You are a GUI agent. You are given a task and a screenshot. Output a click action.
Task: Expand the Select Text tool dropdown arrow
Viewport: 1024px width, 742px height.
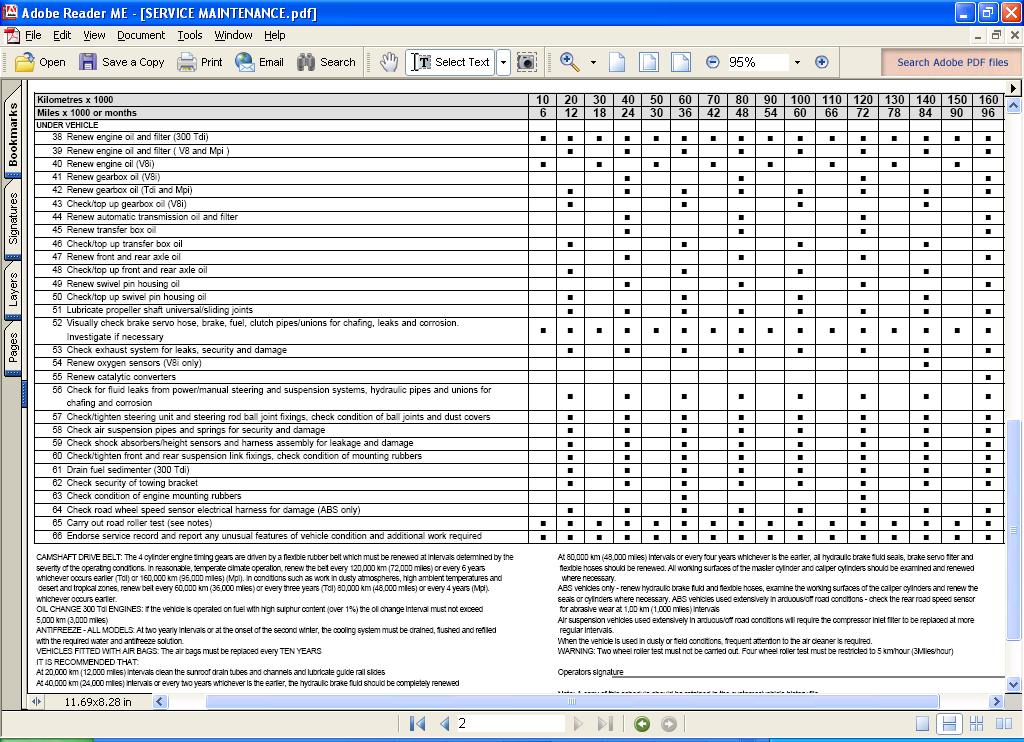point(503,62)
